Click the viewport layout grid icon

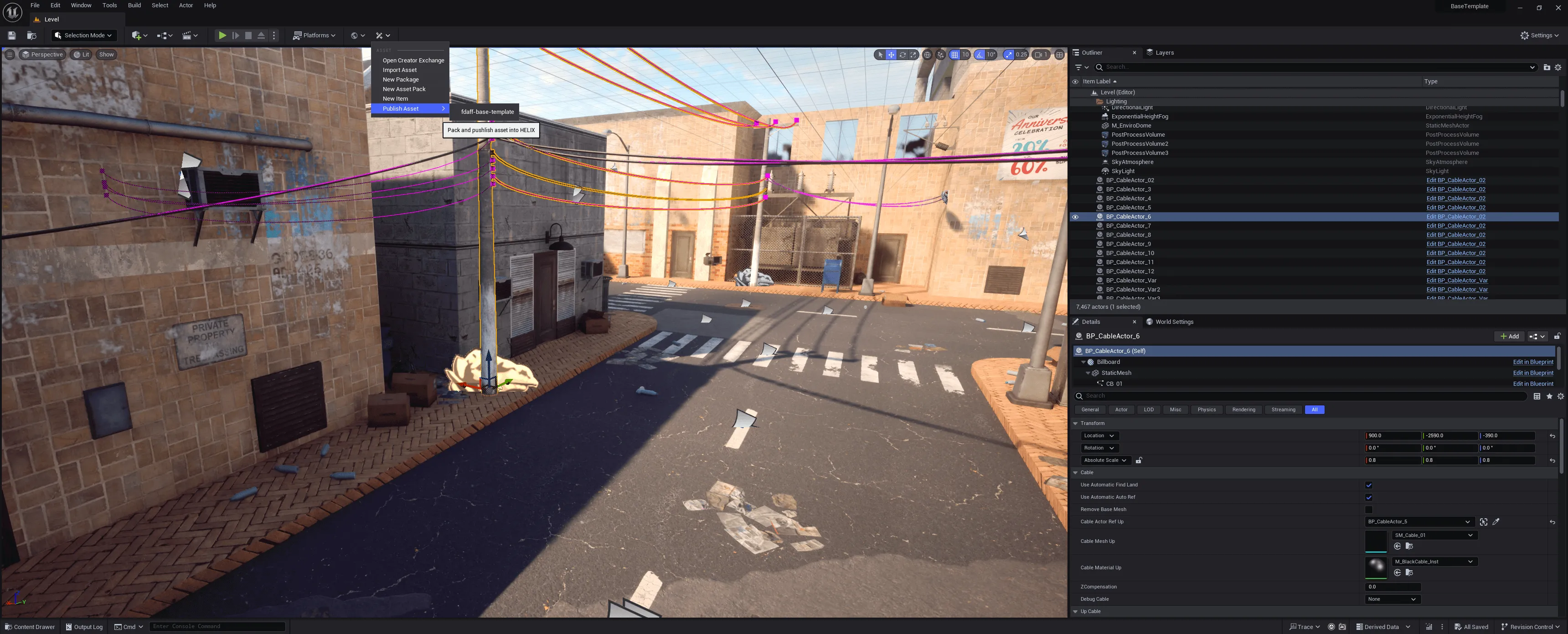point(1059,55)
